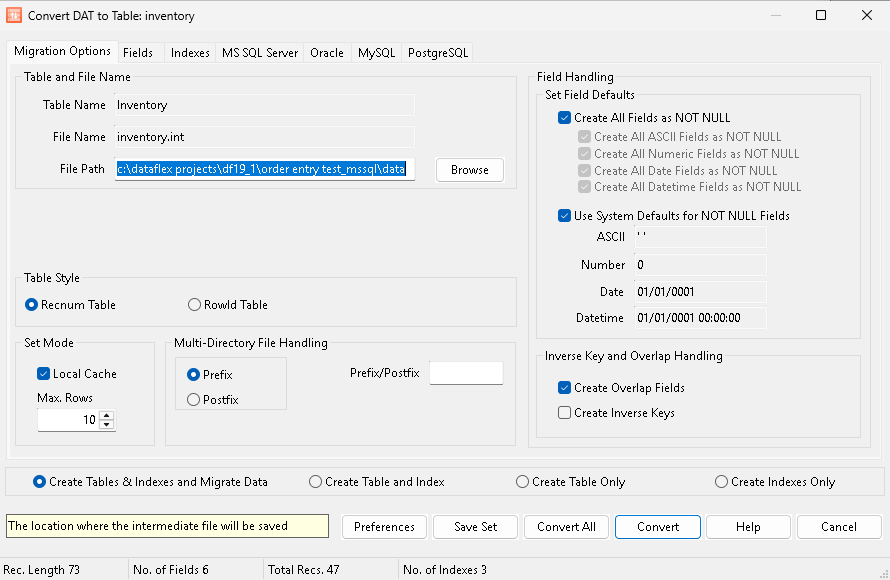Toggle Create Overlap Fields checkbox

pos(565,388)
